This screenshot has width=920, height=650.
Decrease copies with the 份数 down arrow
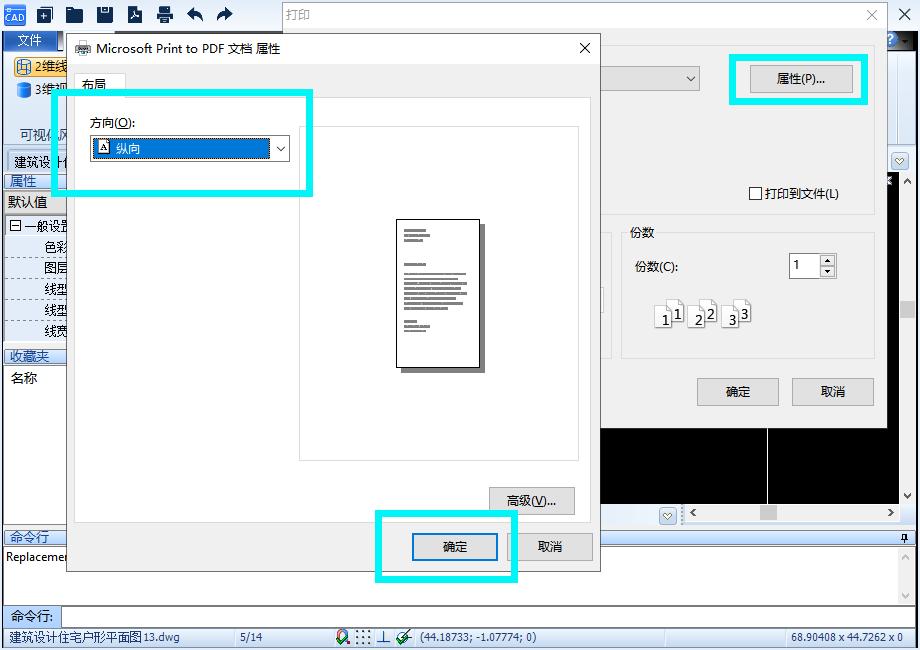[x=827, y=272]
